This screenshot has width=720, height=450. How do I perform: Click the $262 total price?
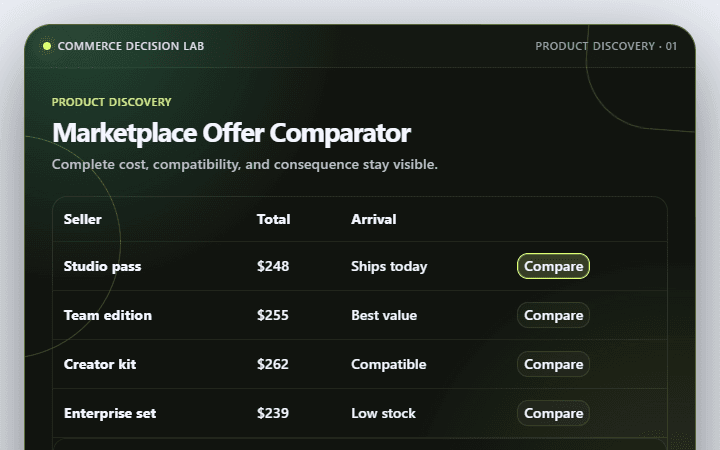[x=273, y=364]
